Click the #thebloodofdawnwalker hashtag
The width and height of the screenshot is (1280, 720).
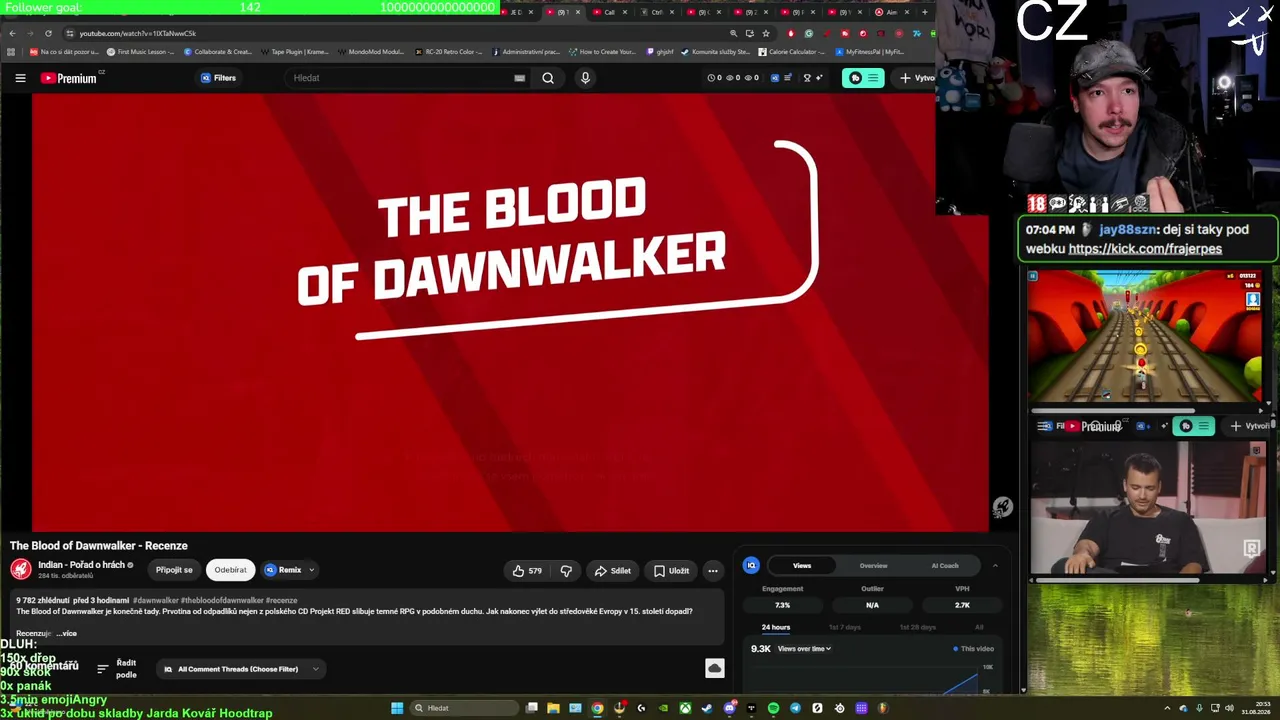pos(222,601)
